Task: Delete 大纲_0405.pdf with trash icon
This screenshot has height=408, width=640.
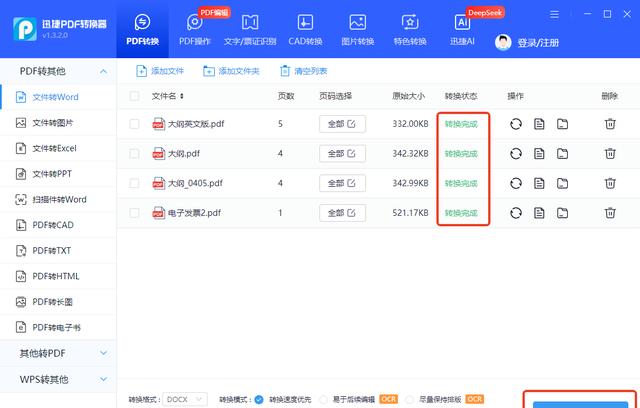Action: point(610,183)
